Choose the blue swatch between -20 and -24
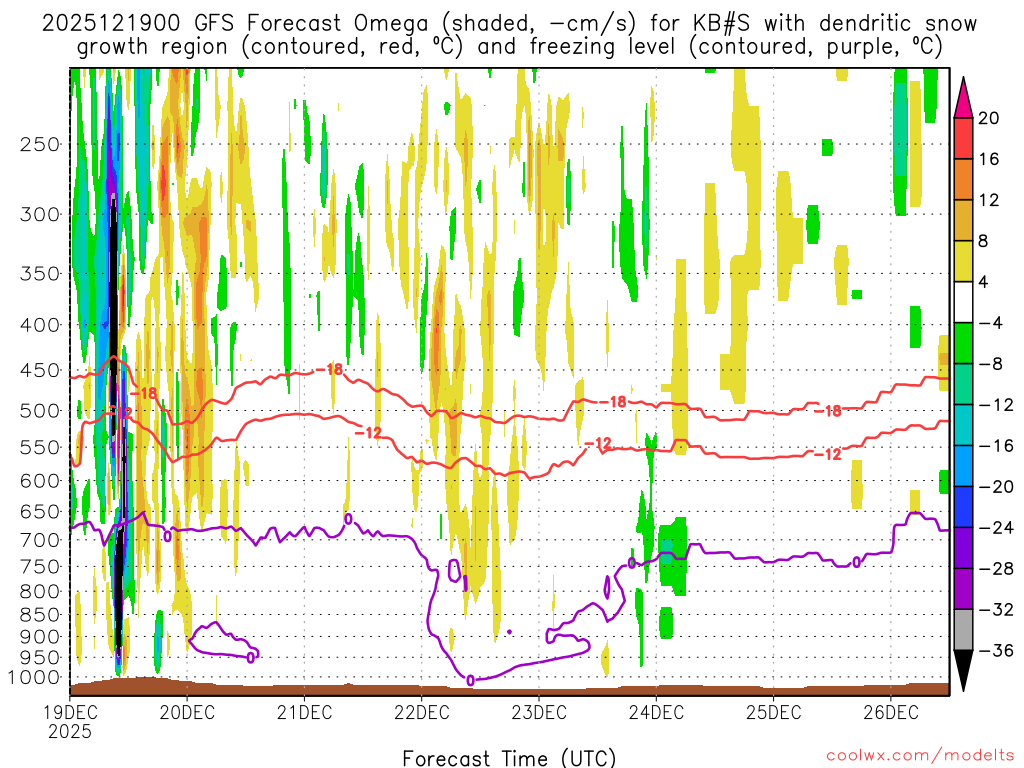The image size is (1024, 768). (x=964, y=507)
